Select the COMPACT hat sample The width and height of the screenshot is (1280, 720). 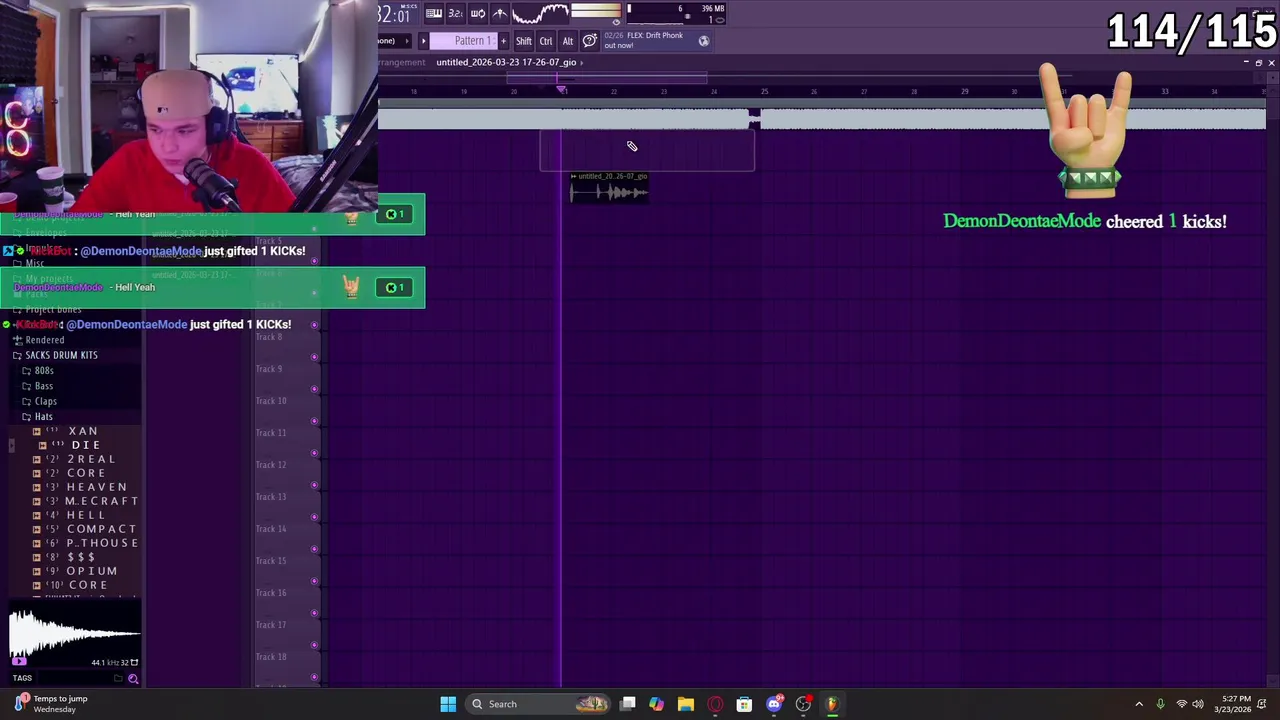[101, 529]
